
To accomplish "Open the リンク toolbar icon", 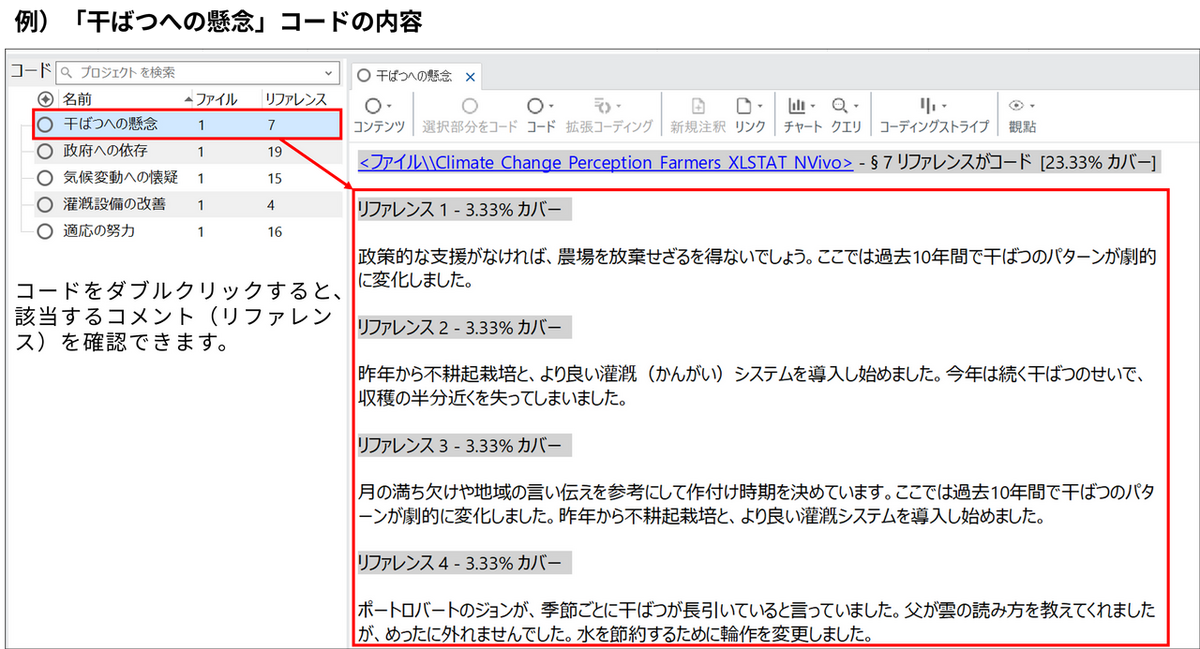I will point(748,106).
